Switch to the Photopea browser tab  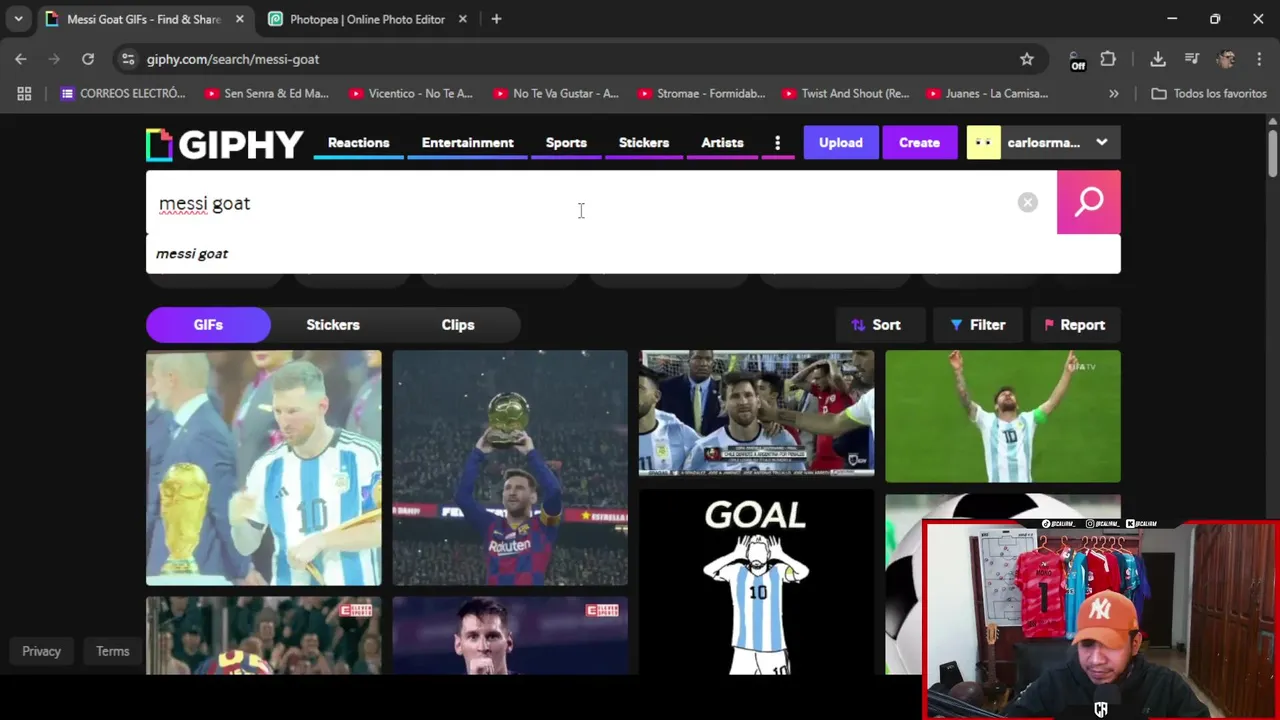coord(367,19)
